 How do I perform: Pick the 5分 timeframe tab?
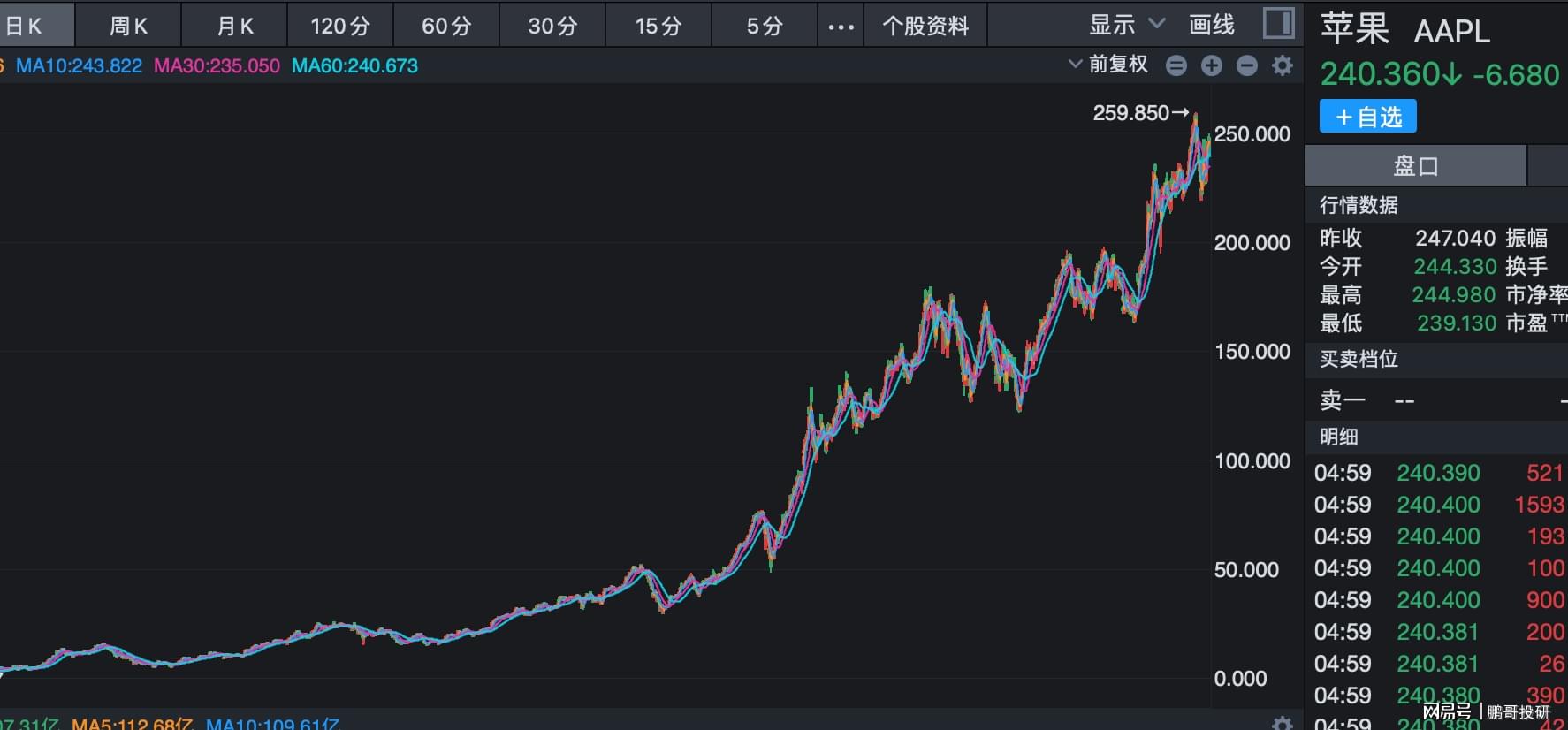click(765, 26)
